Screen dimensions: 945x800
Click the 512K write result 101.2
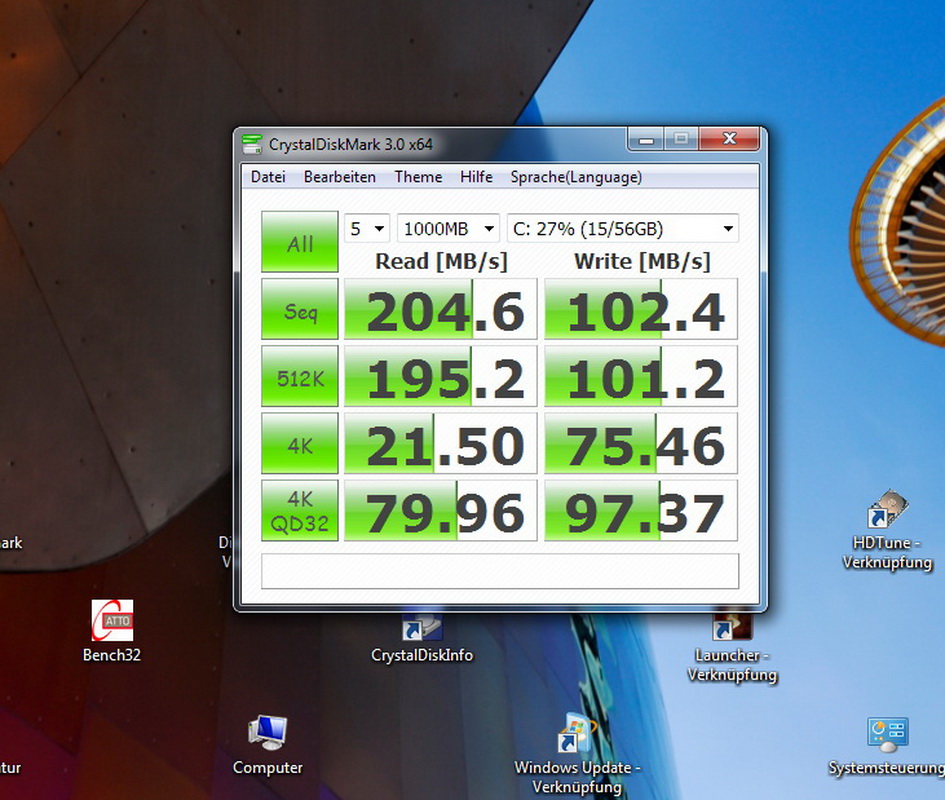pyautogui.click(x=641, y=376)
